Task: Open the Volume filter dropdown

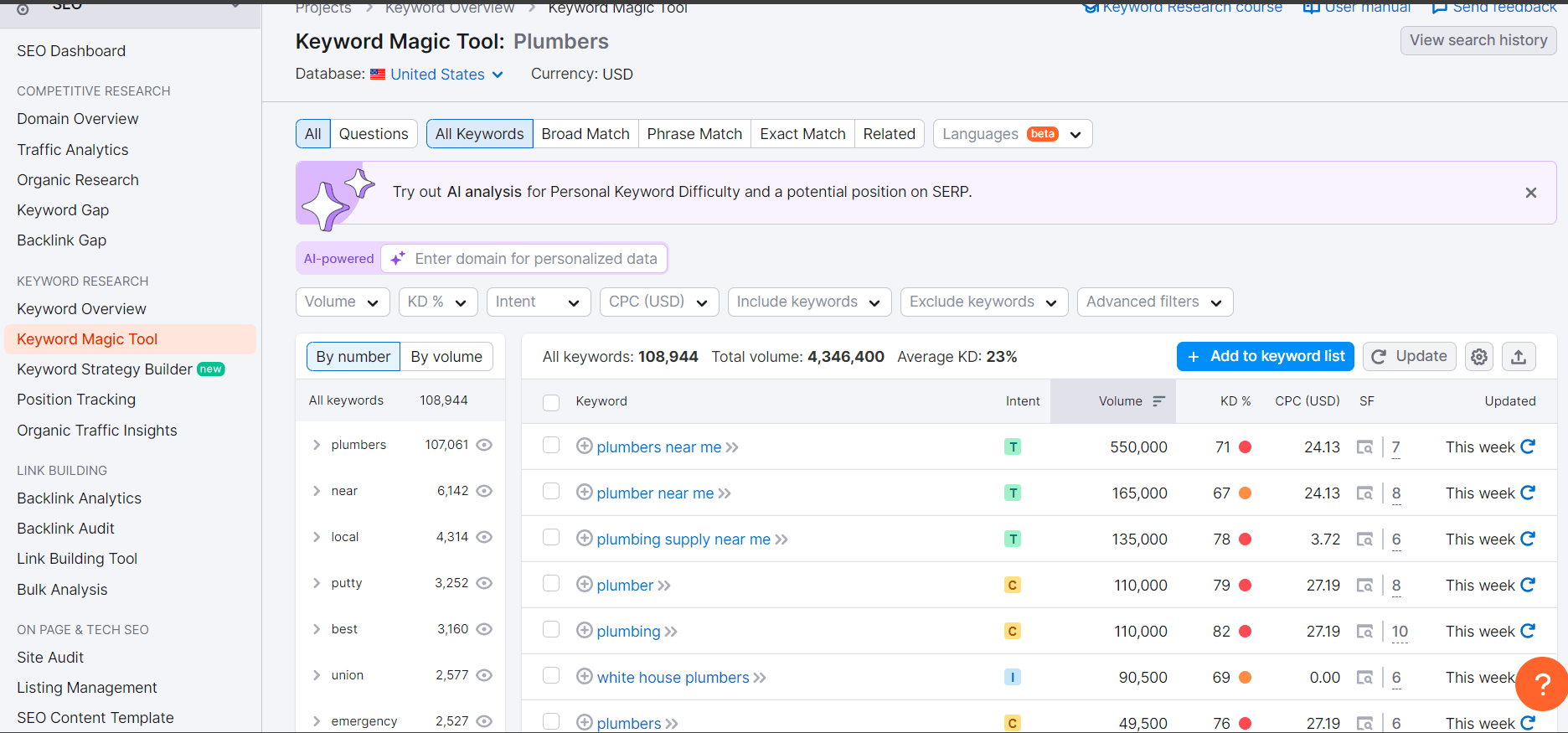Action: 343,302
